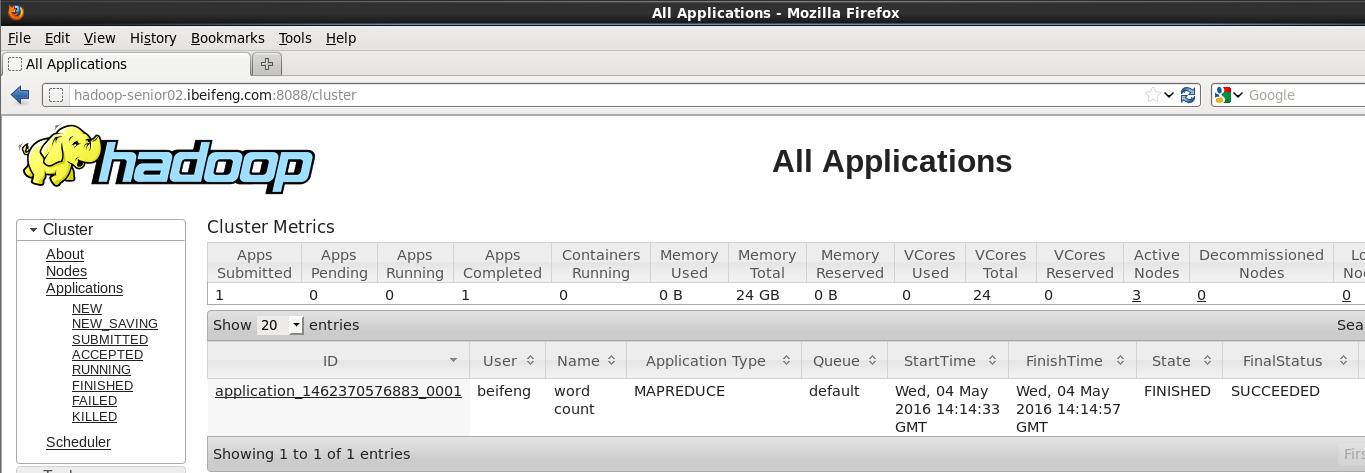This screenshot has height=473, width=1365.
Task: Click 'Showing 1 to 1 of 1 entries'
Action: tap(311, 454)
